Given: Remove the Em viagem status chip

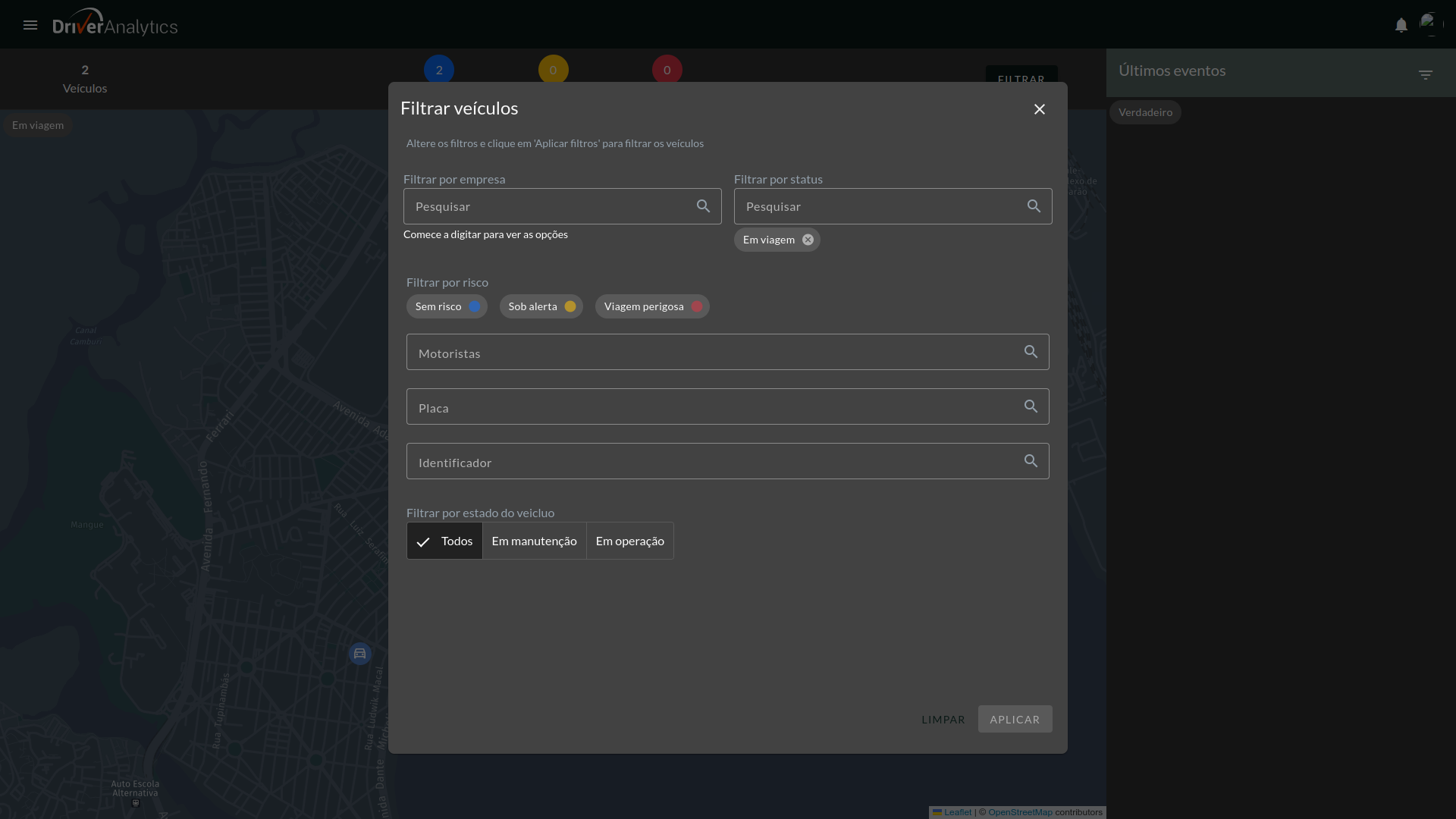Looking at the screenshot, I should 808,240.
